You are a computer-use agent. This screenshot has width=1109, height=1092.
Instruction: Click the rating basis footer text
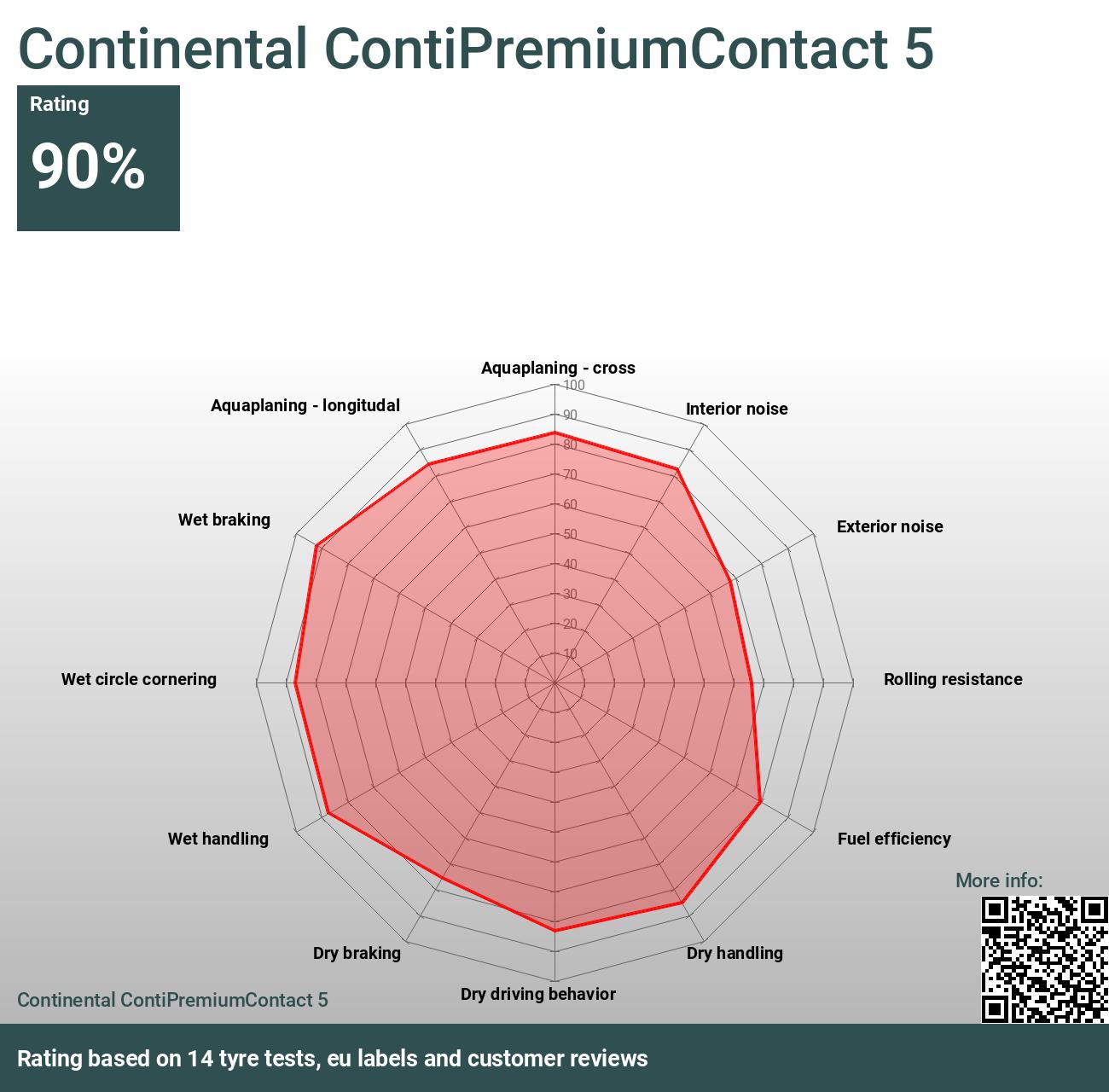[333, 1059]
